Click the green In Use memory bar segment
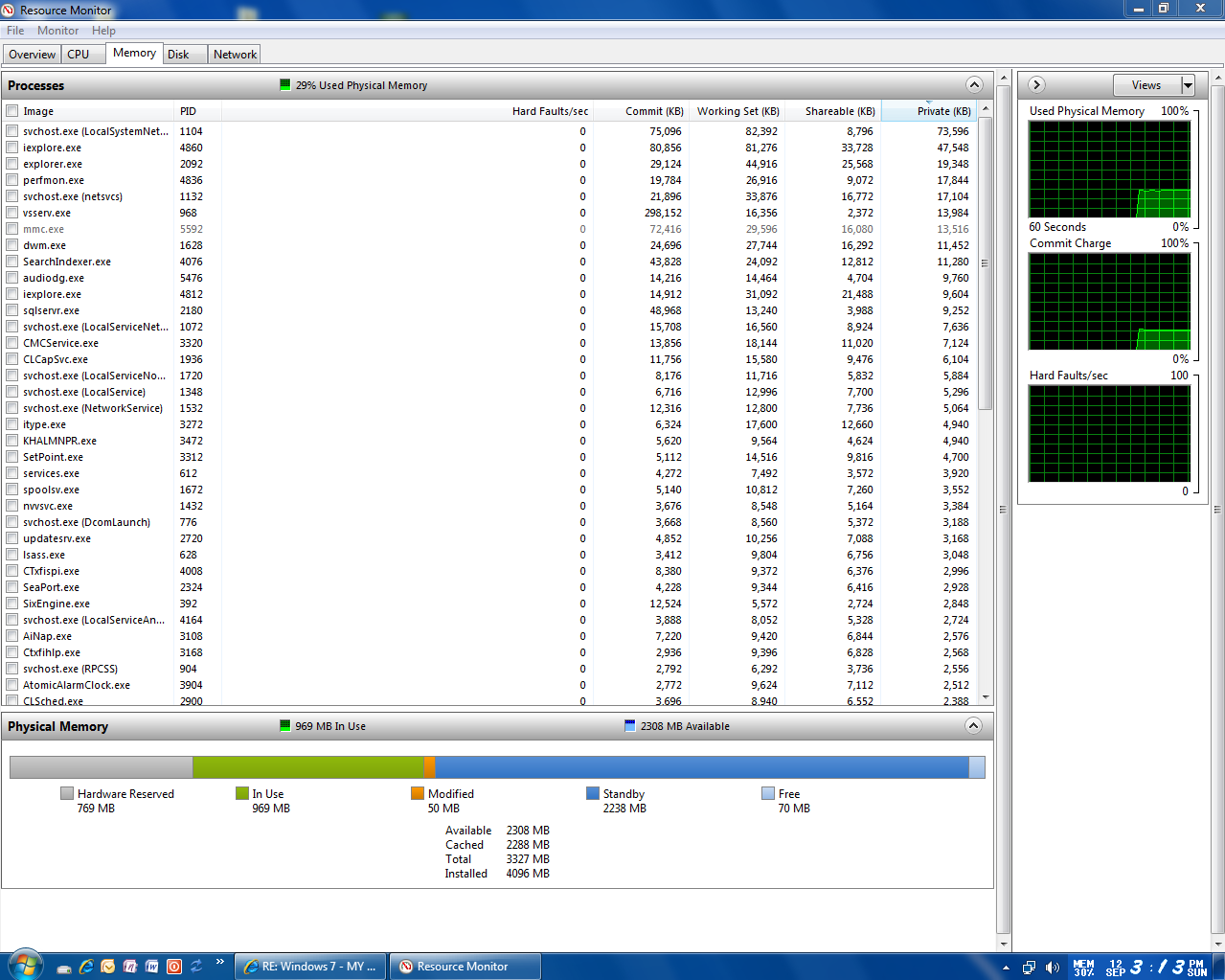 [306, 766]
